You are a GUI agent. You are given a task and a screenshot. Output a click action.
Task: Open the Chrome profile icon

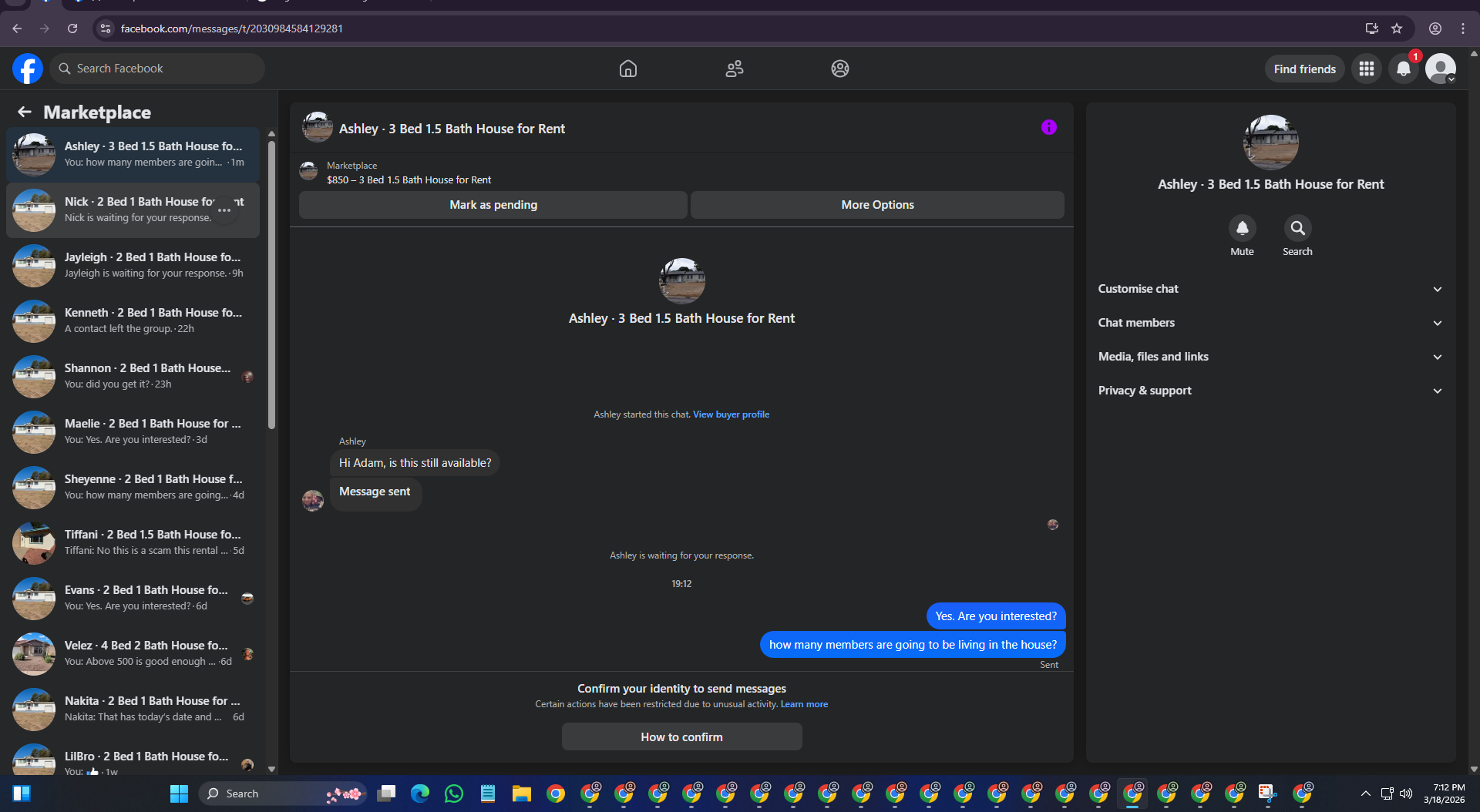[x=1435, y=29]
